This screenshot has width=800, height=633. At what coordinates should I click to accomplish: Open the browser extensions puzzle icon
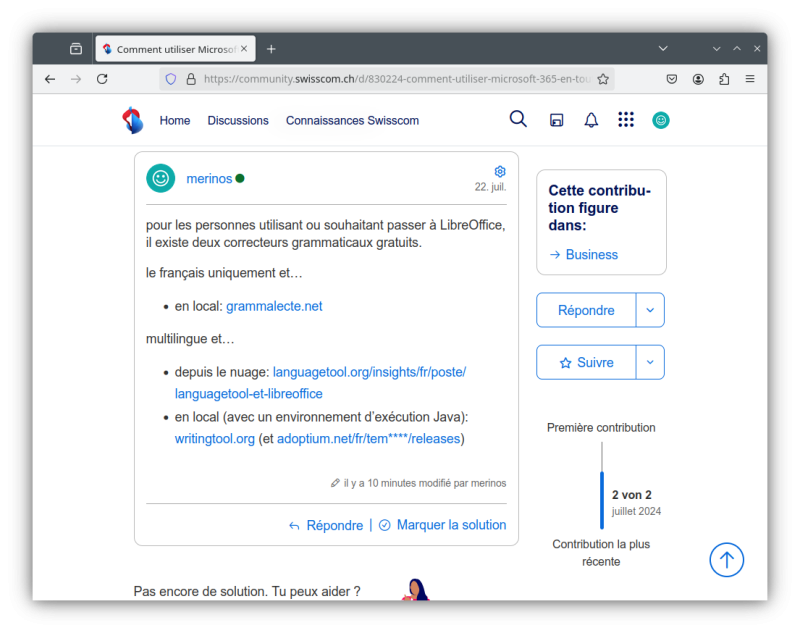pyautogui.click(x=724, y=79)
